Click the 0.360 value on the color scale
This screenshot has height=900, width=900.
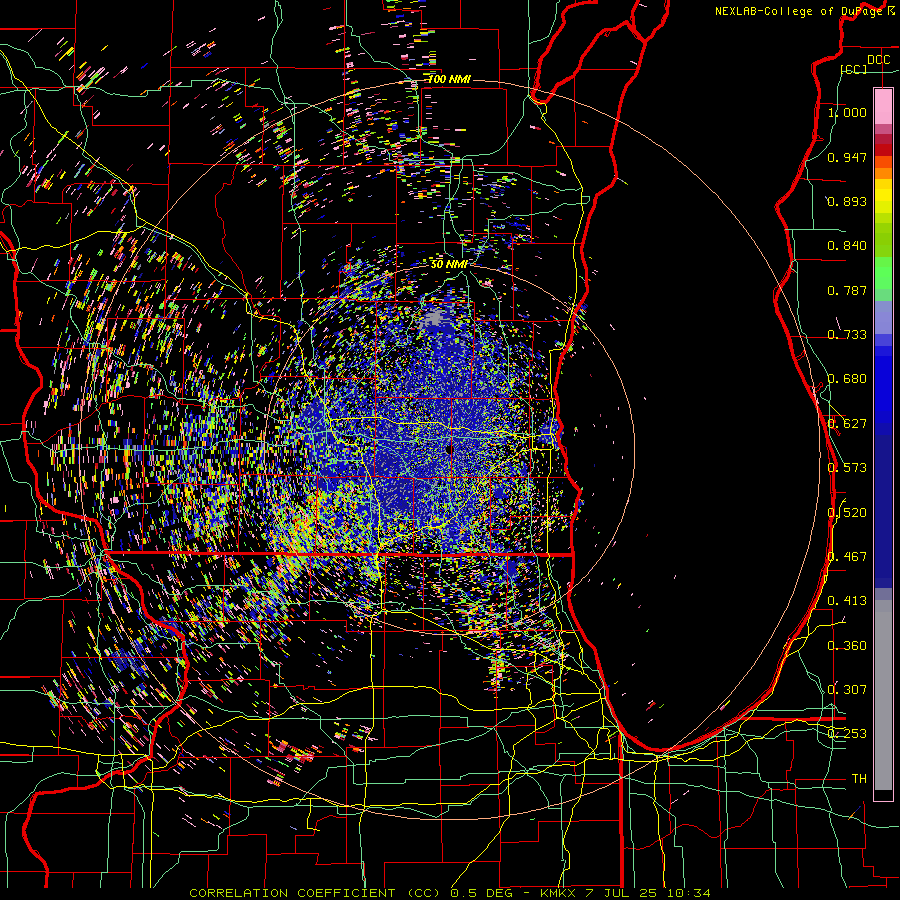pos(847,646)
